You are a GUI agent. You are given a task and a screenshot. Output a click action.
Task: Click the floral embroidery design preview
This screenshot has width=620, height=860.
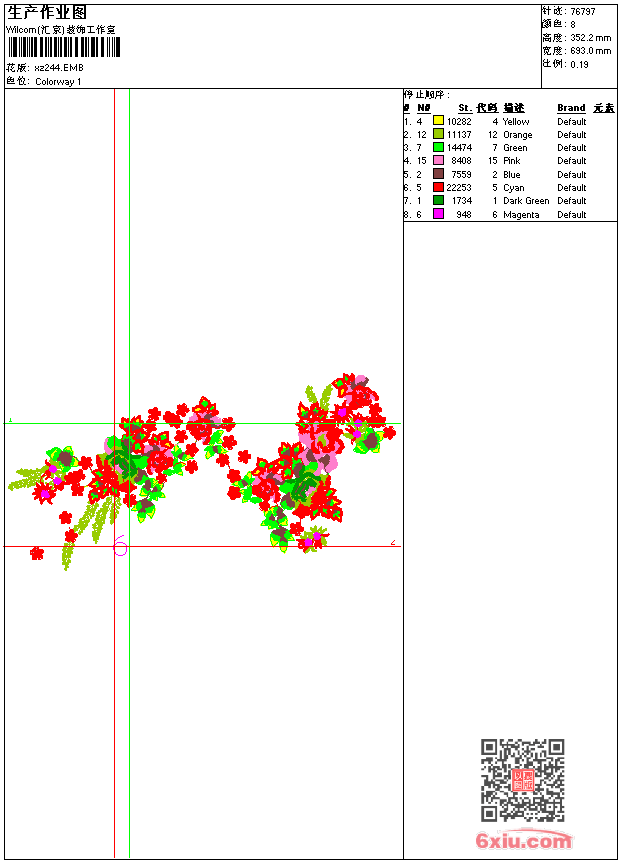pyautogui.click(x=202, y=472)
